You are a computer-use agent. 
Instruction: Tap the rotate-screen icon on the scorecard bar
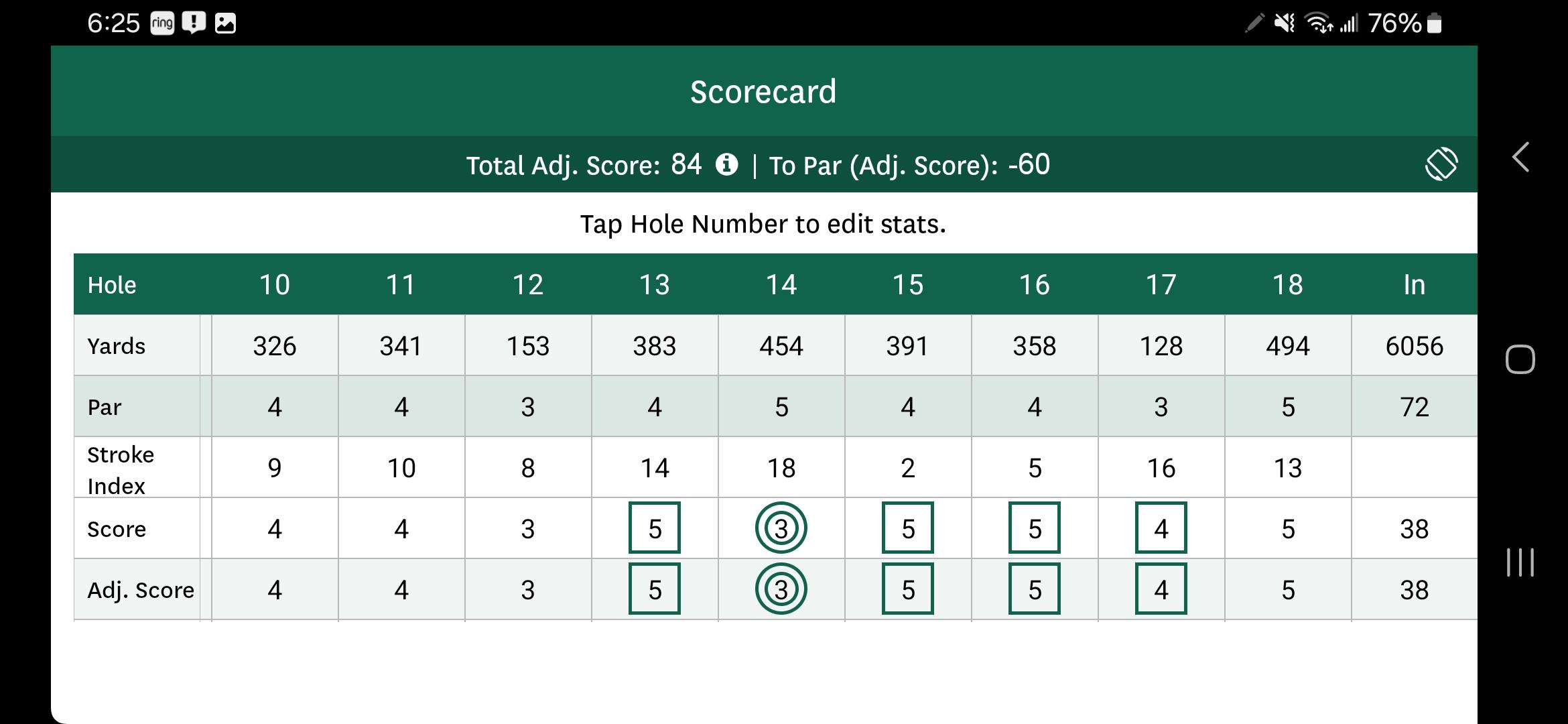(1441, 163)
